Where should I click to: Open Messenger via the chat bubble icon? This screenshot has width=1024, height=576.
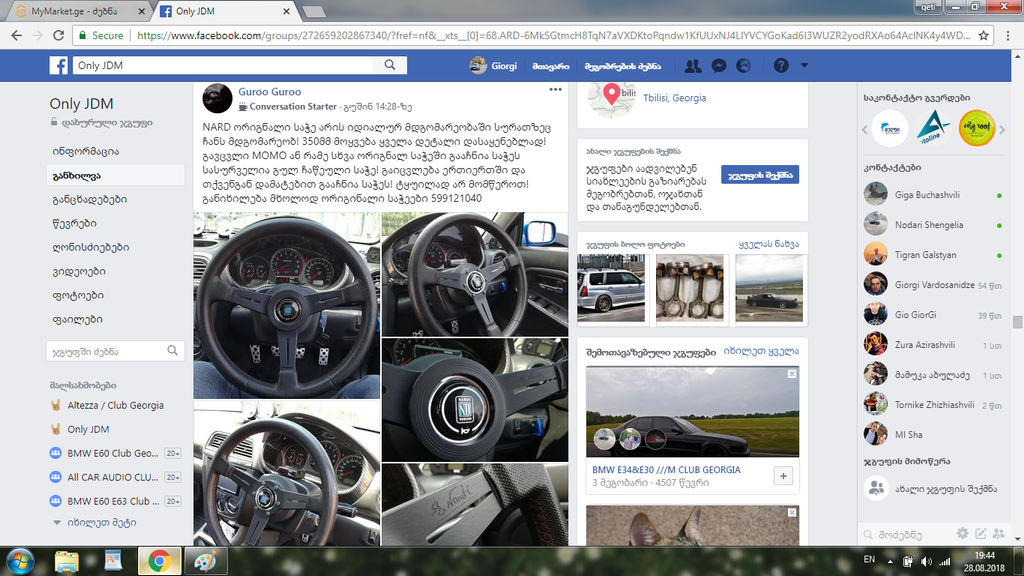coord(718,65)
